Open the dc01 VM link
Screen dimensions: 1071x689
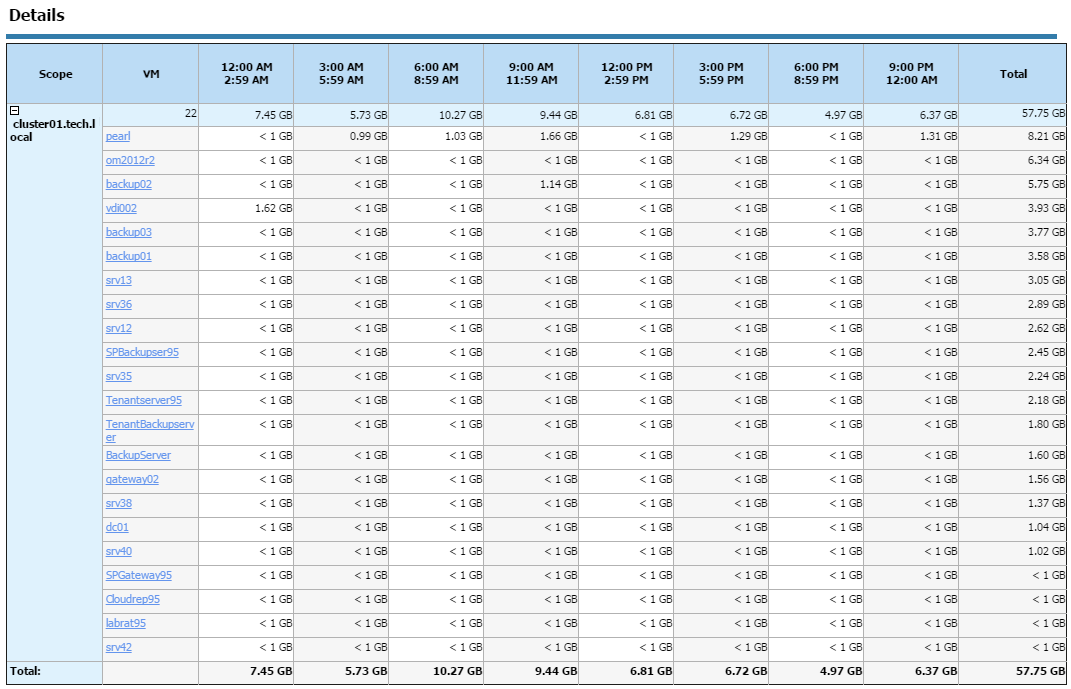[117, 527]
